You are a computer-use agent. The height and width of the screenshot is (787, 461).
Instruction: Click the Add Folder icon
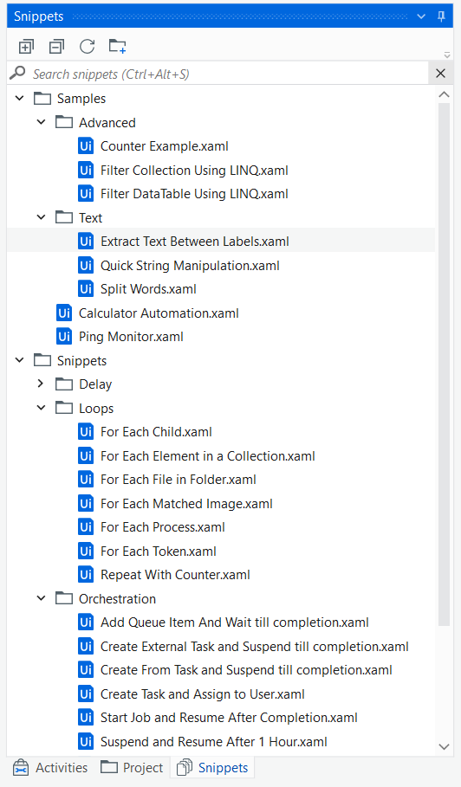118,46
